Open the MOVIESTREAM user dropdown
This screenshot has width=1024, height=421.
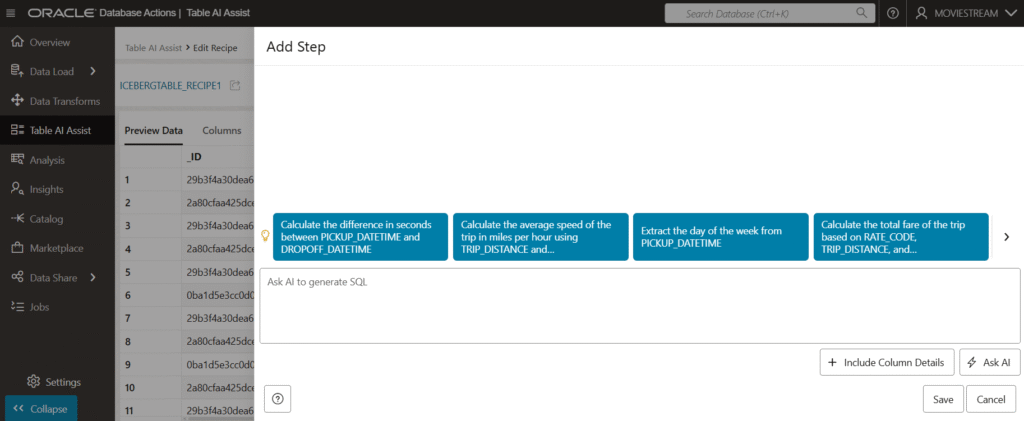click(965, 13)
